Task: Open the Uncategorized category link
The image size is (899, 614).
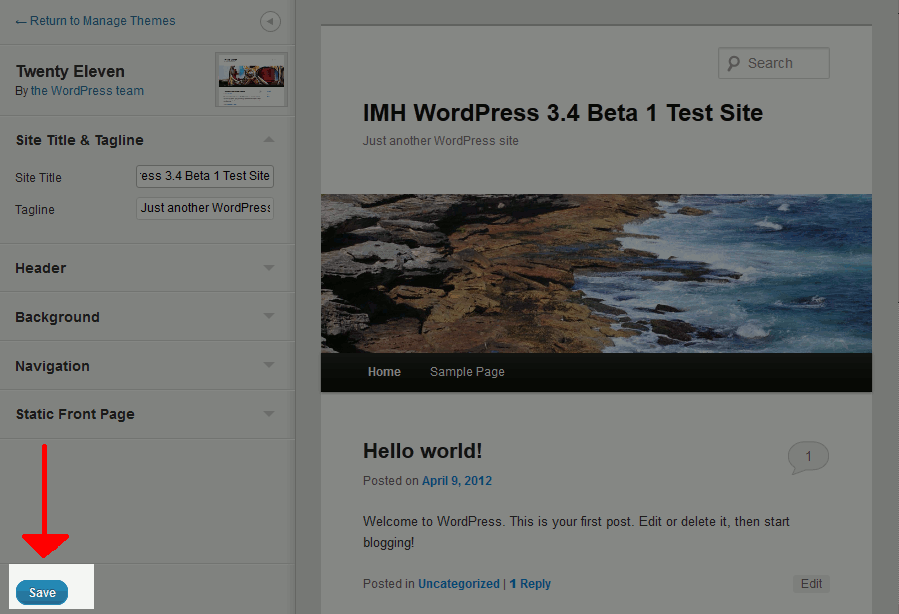Action: coord(458,584)
